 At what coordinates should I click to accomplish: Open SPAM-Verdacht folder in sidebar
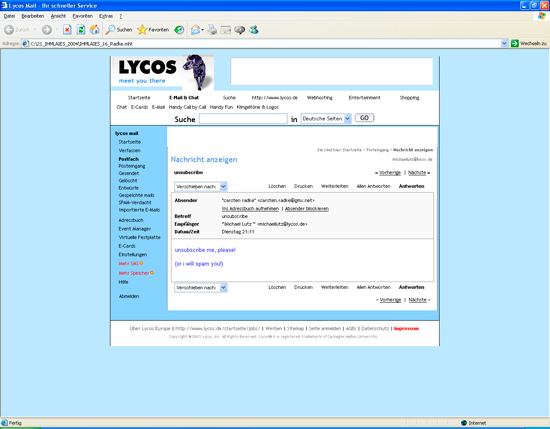[135, 202]
